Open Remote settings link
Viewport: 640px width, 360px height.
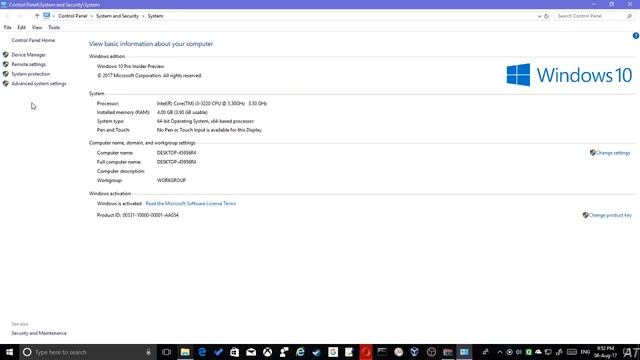(29, 64)
